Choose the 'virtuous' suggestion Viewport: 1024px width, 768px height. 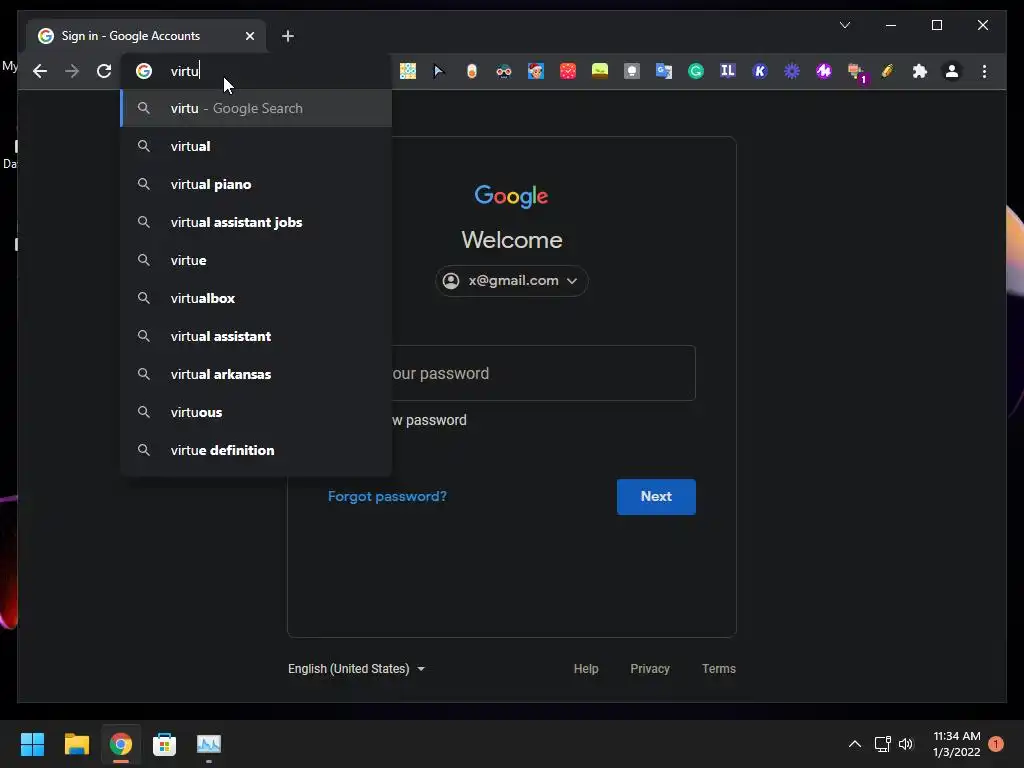[x=256, y=412]
